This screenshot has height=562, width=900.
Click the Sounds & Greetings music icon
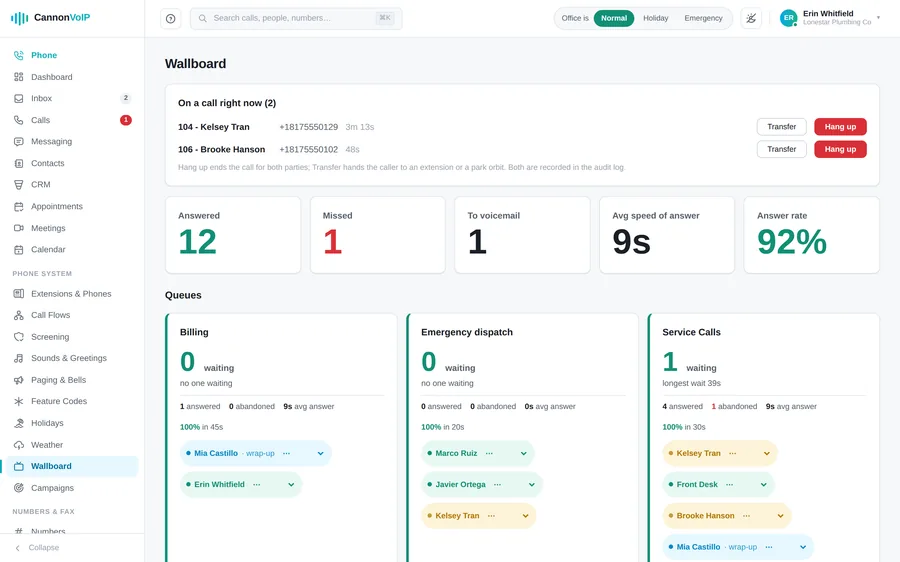click(x=19, y=358)
